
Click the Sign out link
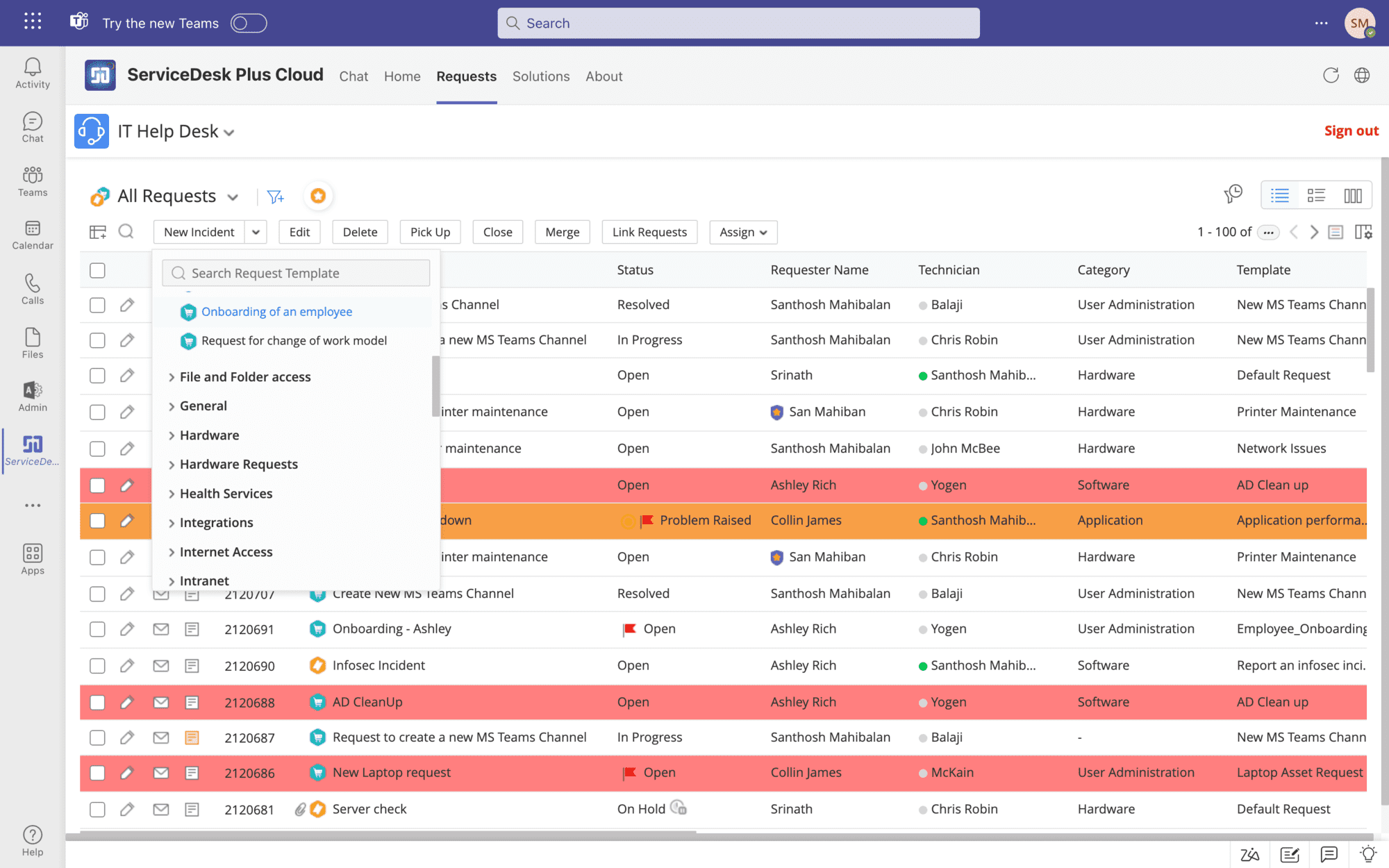pos(1350,131)
